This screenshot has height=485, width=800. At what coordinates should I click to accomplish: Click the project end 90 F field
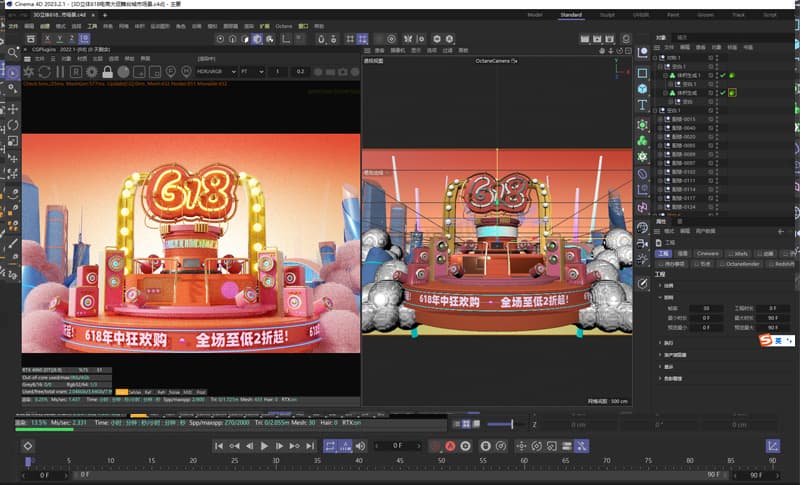[x=757, y=475]
